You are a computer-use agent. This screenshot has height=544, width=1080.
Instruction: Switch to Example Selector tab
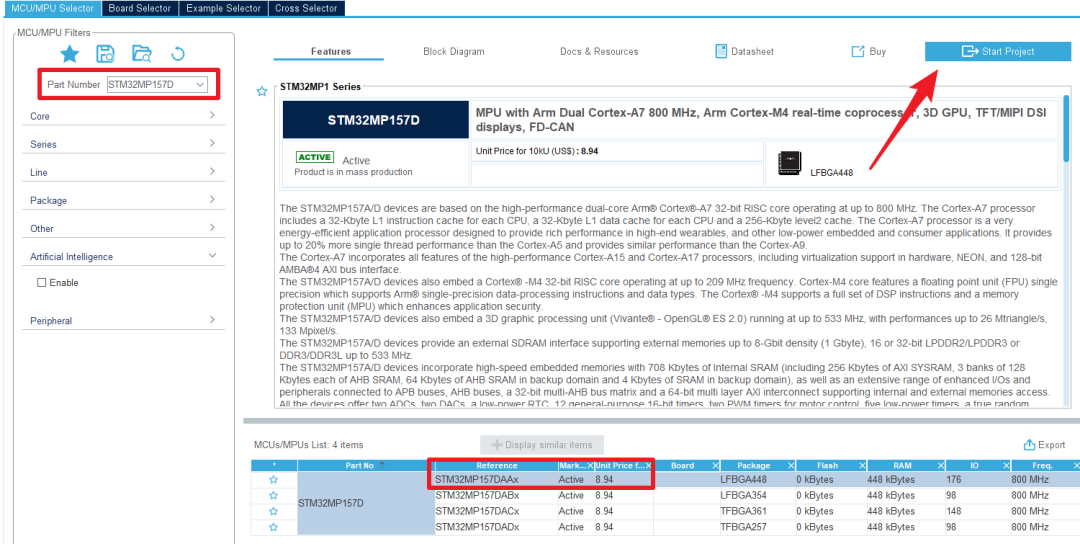click(223, 8)
